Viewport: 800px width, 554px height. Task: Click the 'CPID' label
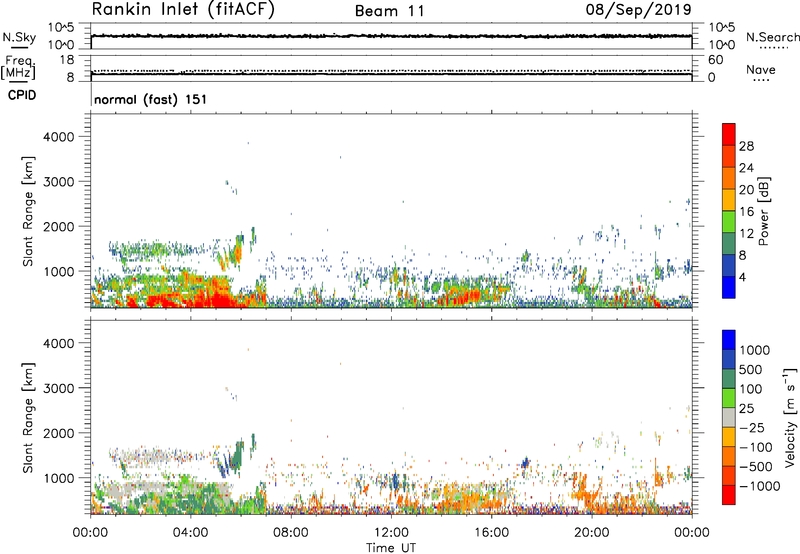pyautogui.click(x=22, y=95)
